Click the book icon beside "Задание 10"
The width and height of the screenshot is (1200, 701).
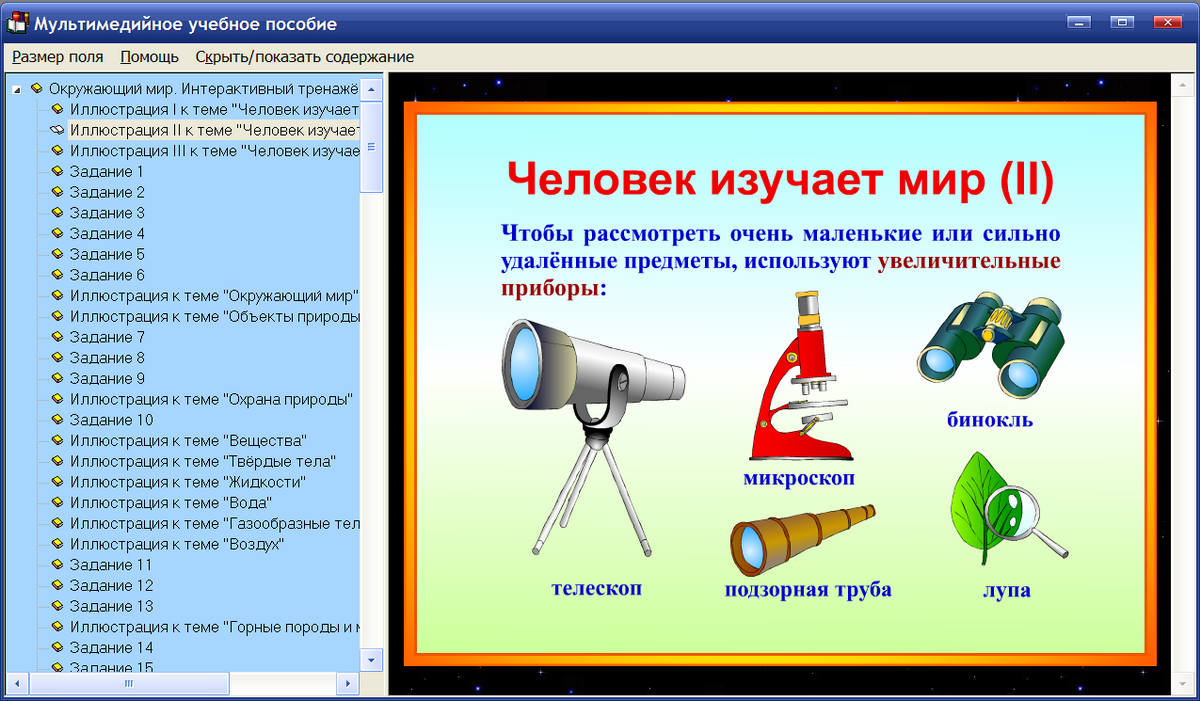58,420
